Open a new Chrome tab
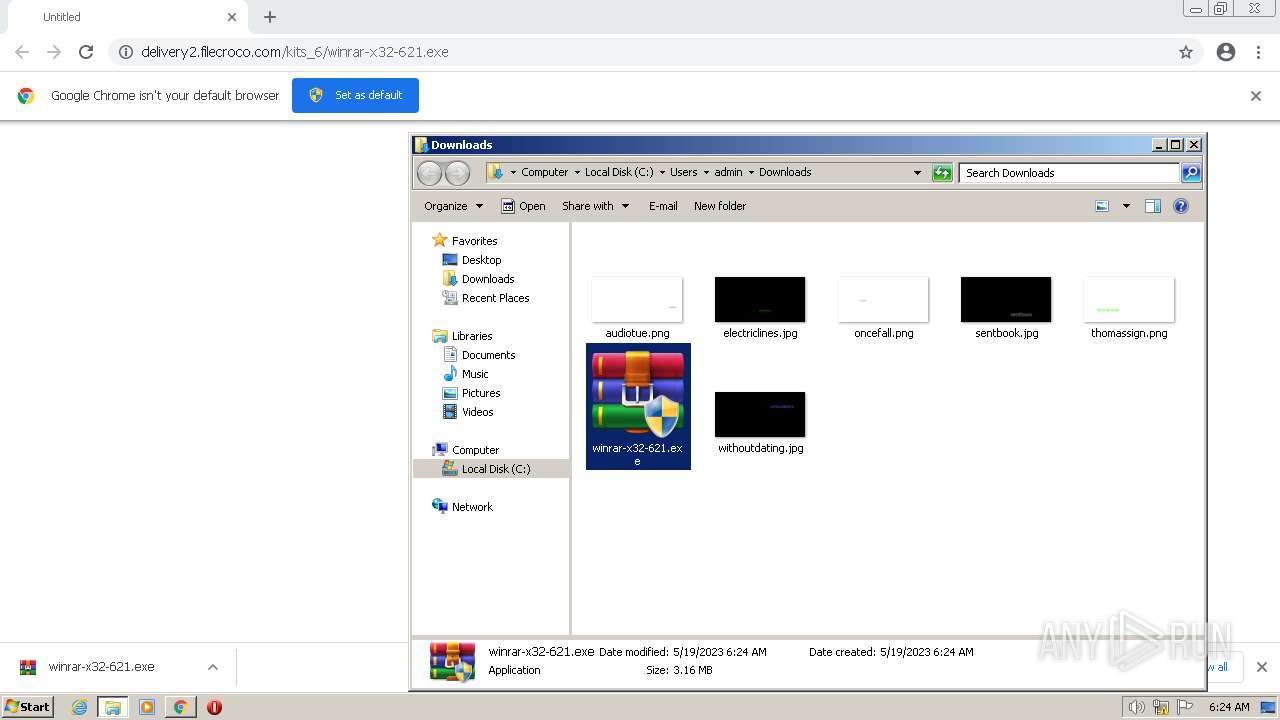The height and width of the screenshot is (720, 1280). [270, 17]
